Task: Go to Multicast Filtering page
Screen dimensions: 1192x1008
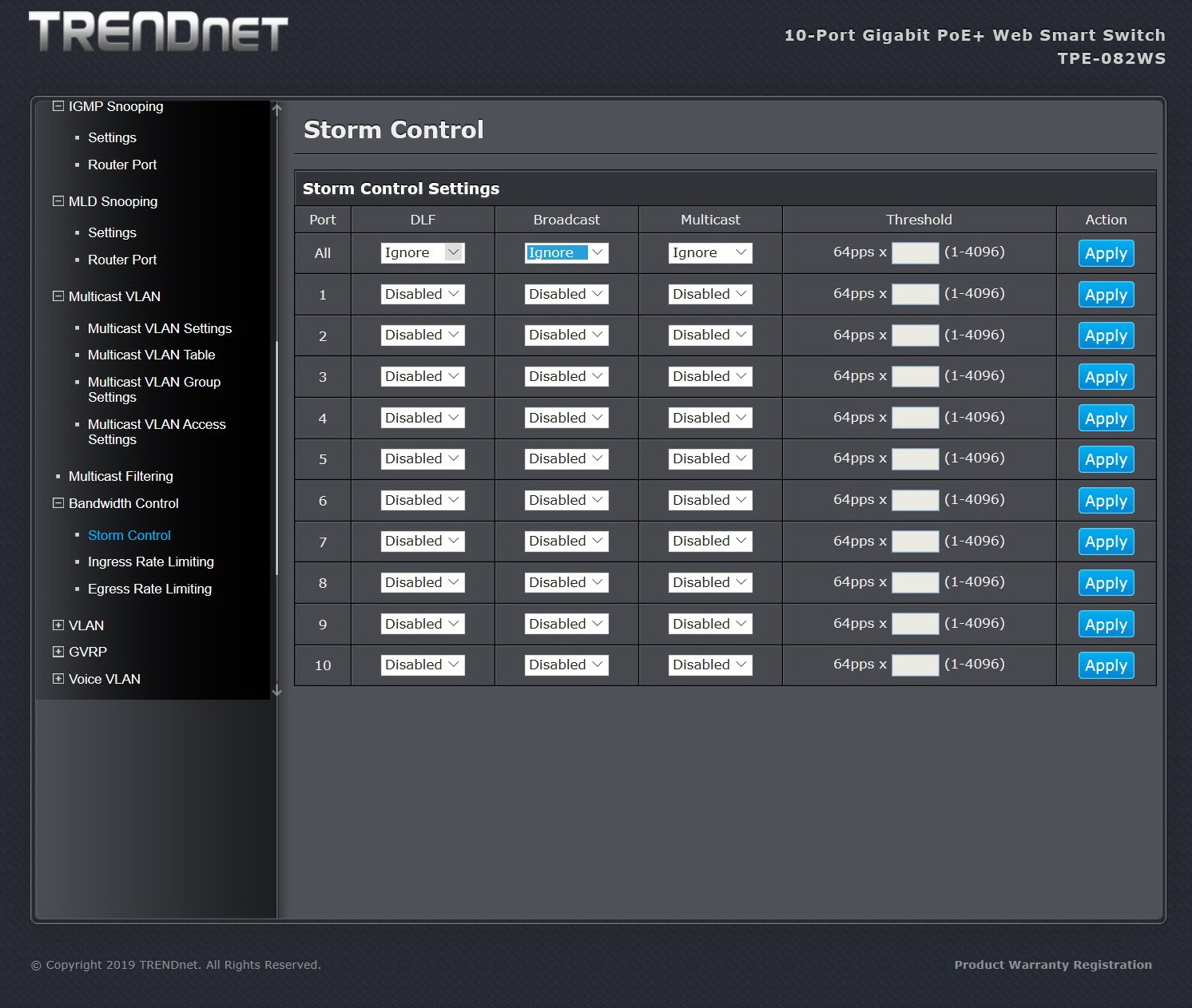Action: click(121, 476)
